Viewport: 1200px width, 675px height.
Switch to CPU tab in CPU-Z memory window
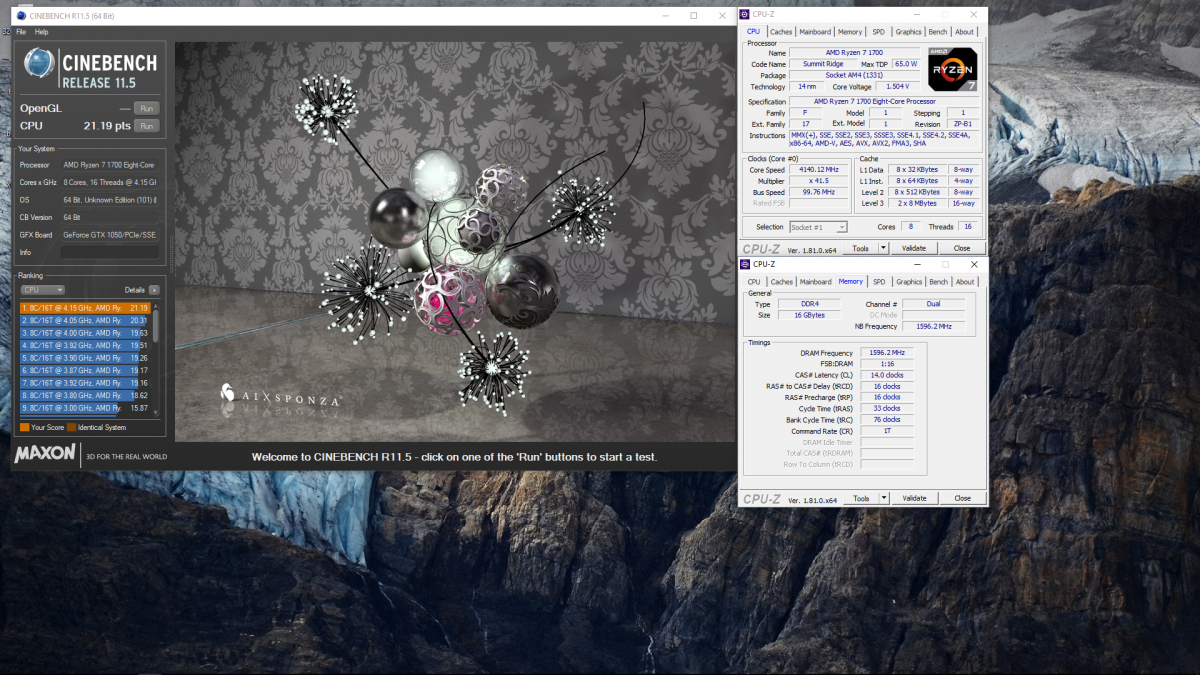pyautogui.click(x=754, y=282)
